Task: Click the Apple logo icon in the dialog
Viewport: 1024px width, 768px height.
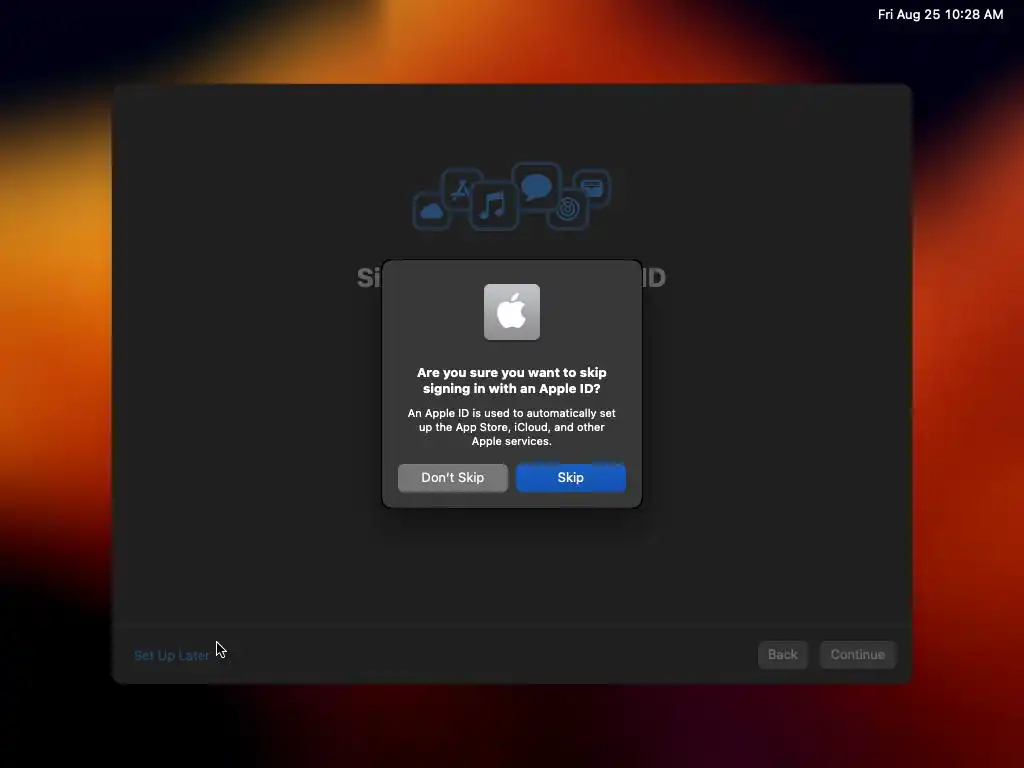Action: click(x=511, y=312)
